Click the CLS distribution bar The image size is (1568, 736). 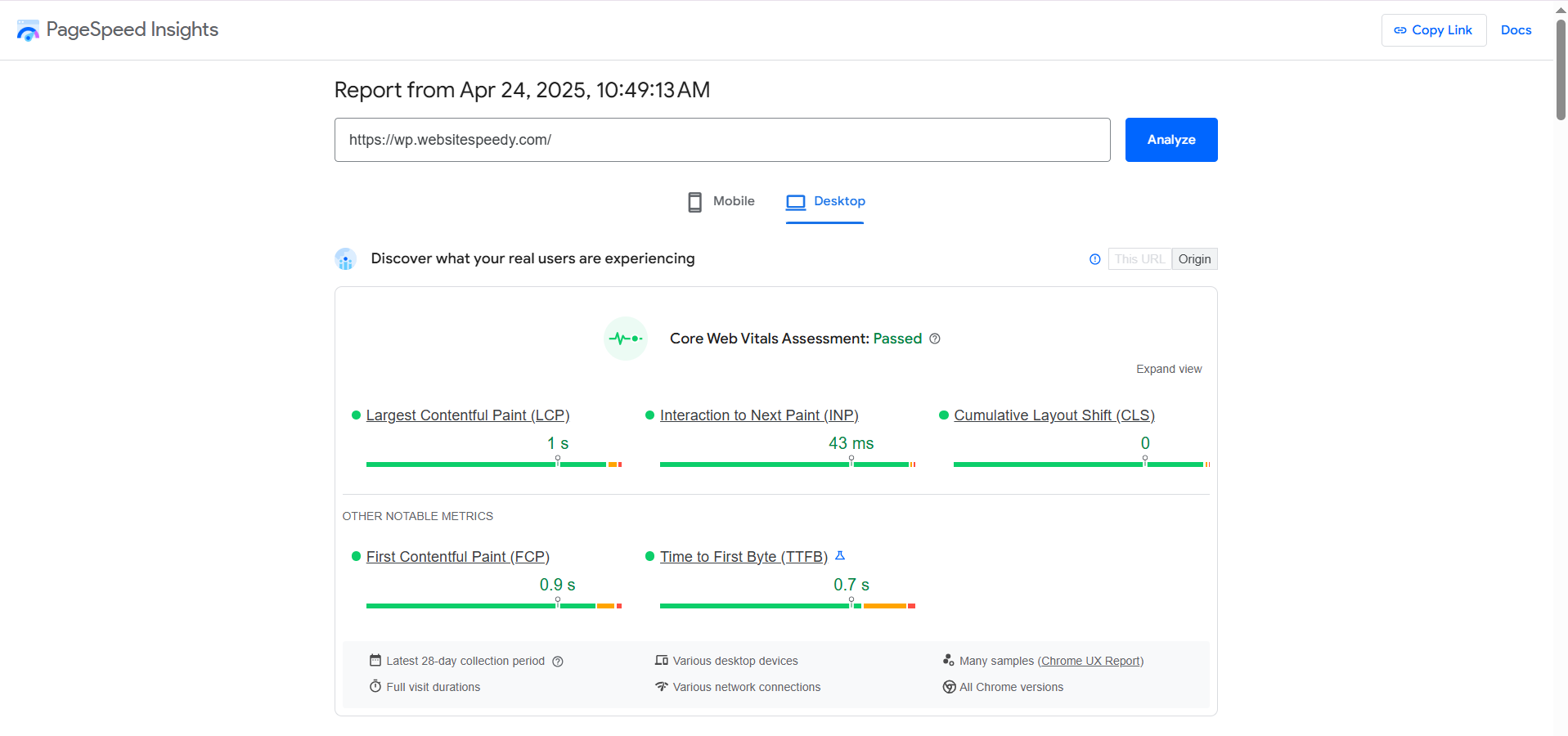point(1081,464)
